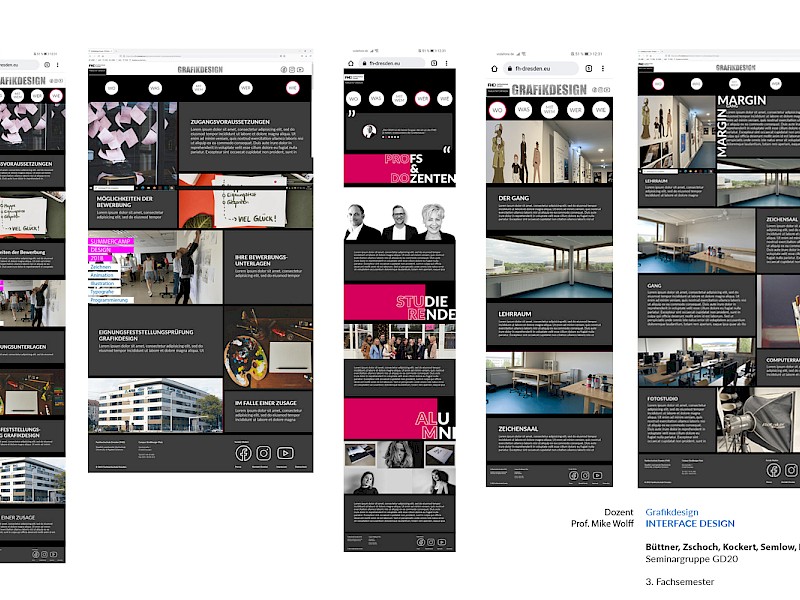Open Facebook icon in Der Gang mockup footer
Viewport: 800px width, 600px height.
573,476
